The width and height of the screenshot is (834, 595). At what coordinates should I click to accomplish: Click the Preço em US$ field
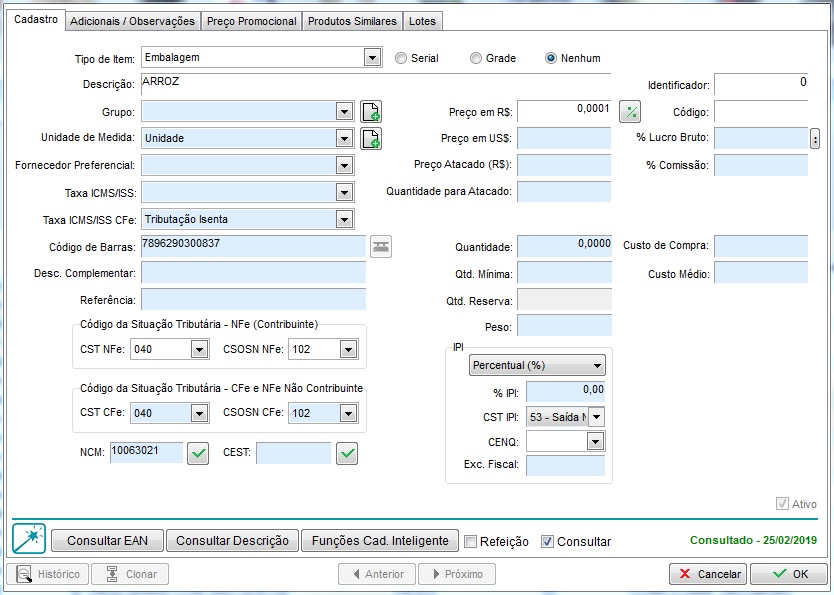tap(564, 138)
